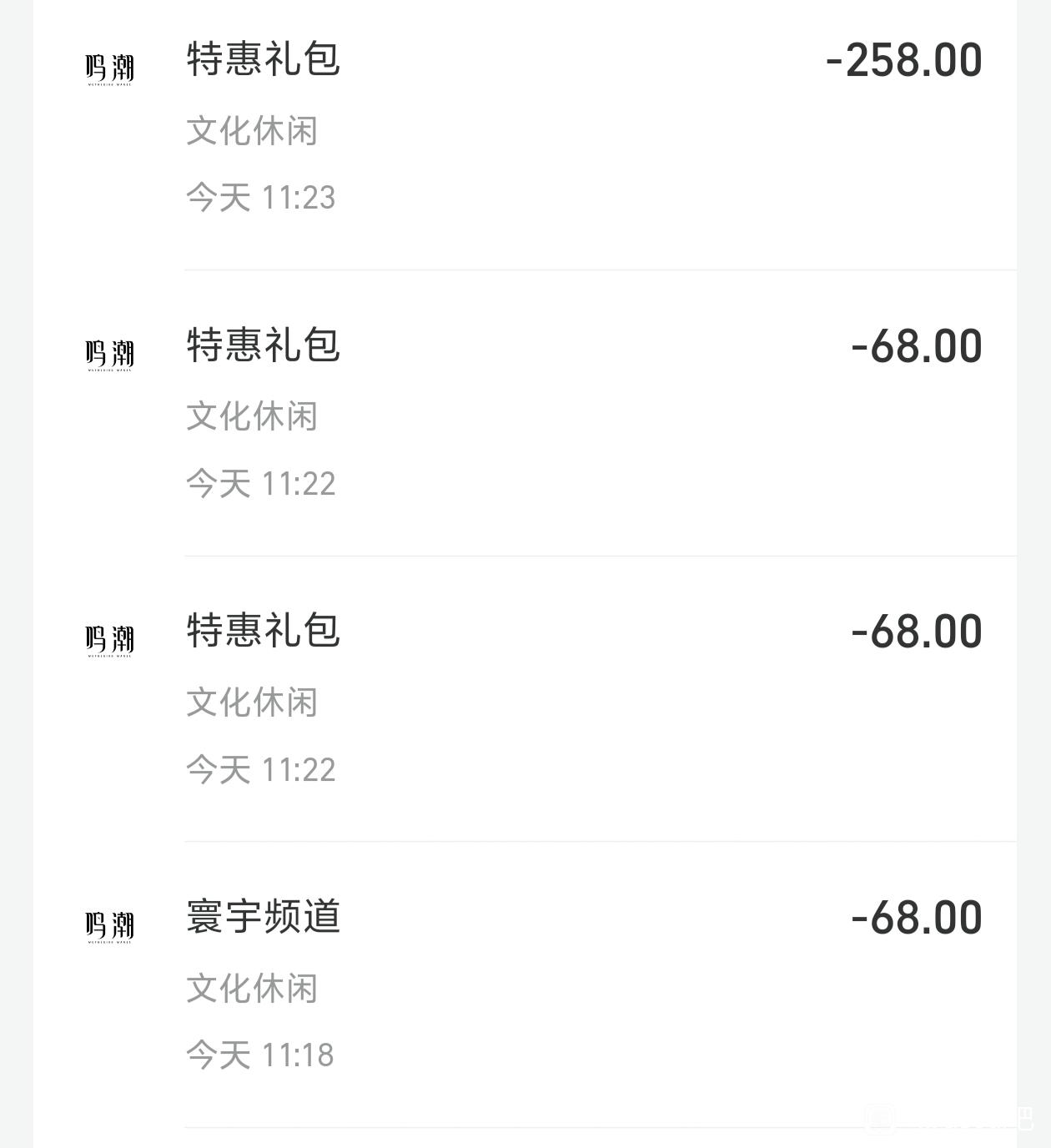This screenshot has height=1148, width=1051.
Task: Select the -258.00 amount
Action: pyautogui.click(x=903, y=61)
